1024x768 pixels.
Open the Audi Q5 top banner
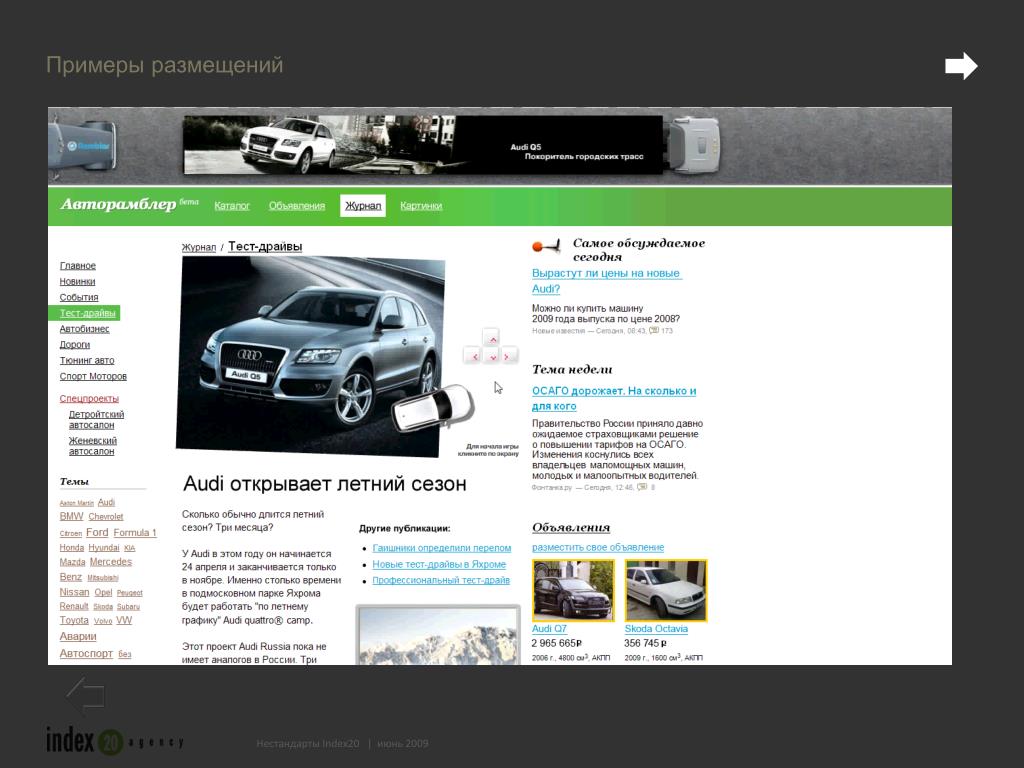pyautogui.click(x=423, y=145)
